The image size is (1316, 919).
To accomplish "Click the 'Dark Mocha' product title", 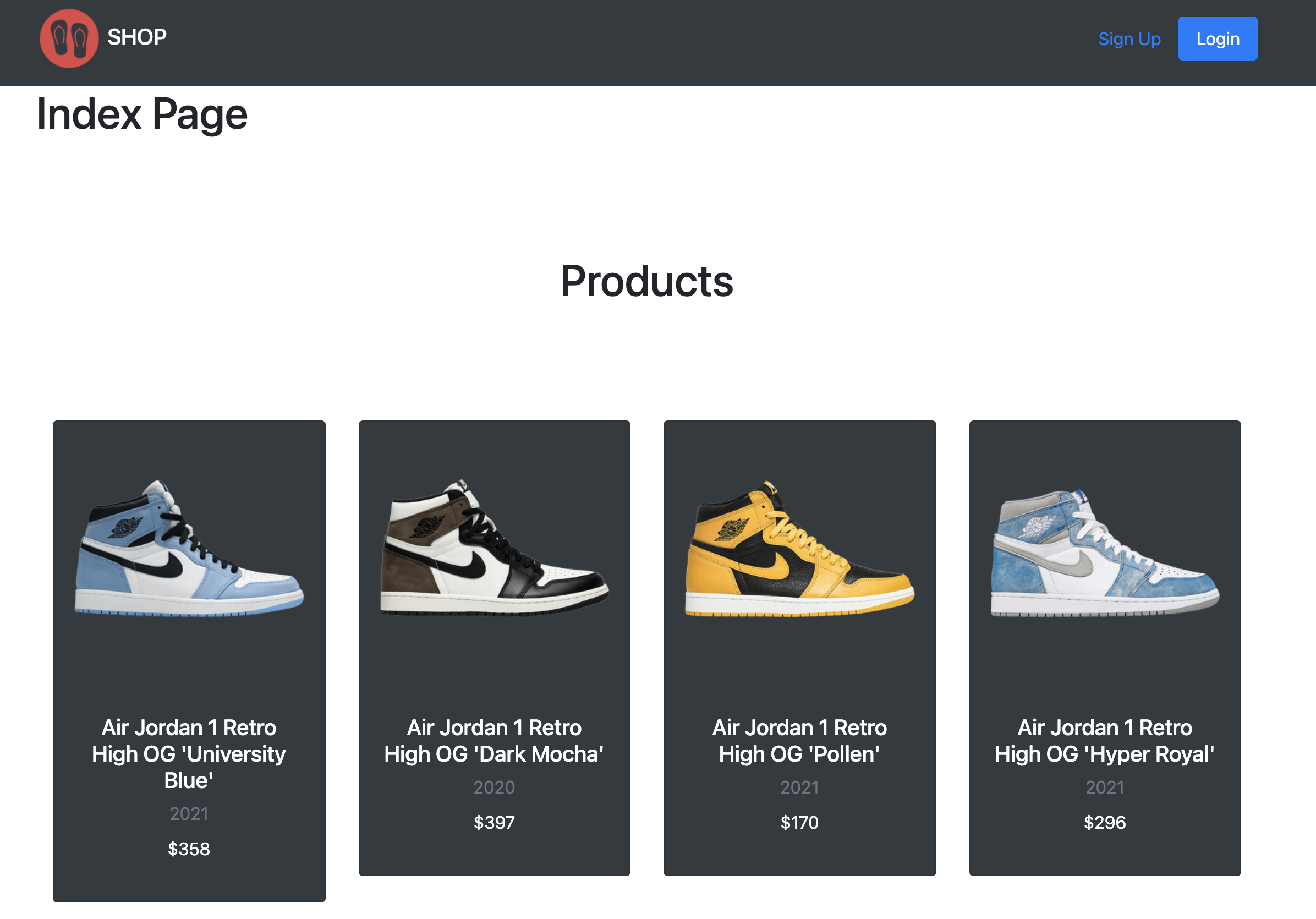I will [494, 741].
